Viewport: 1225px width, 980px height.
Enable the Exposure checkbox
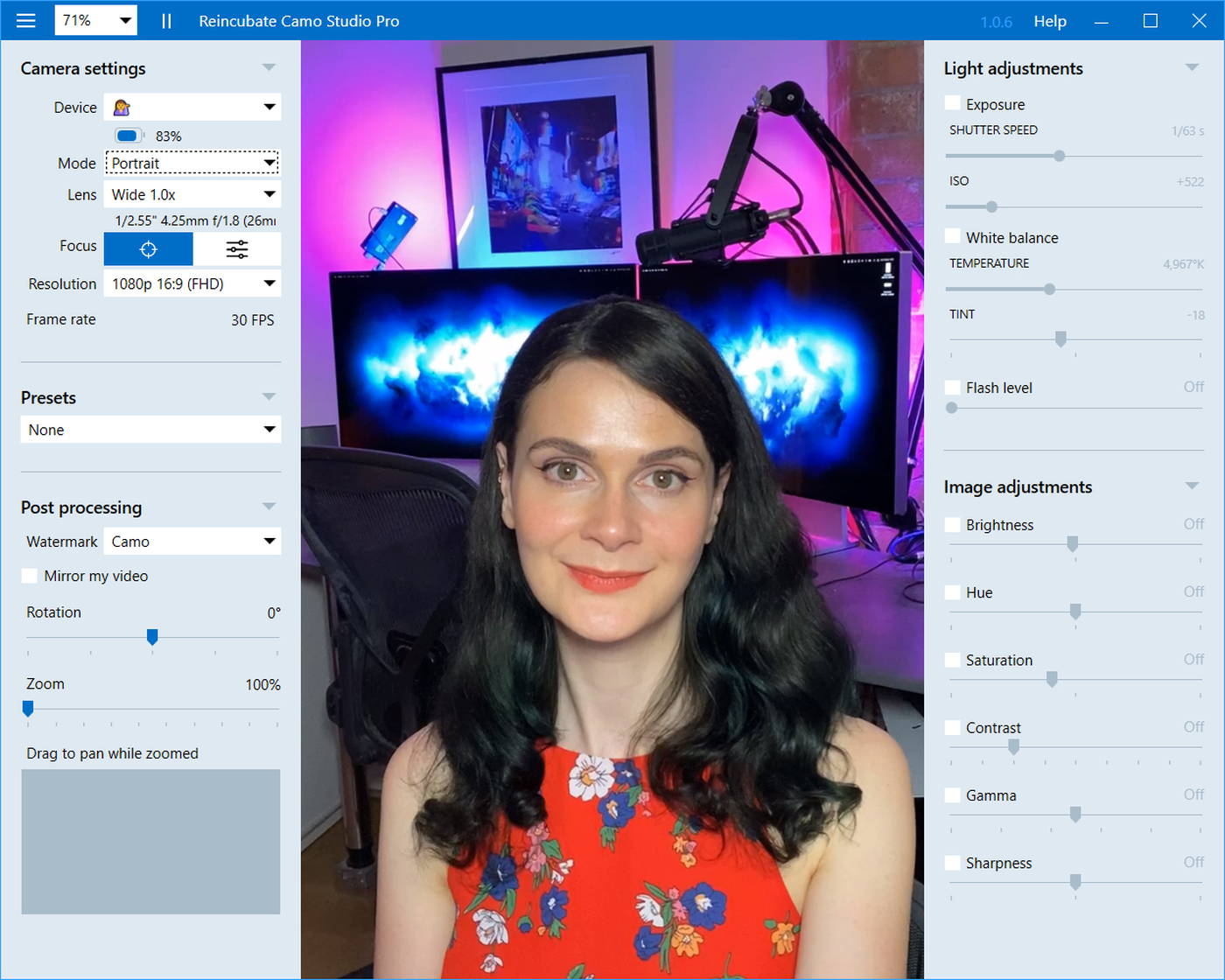pos(953,104)
